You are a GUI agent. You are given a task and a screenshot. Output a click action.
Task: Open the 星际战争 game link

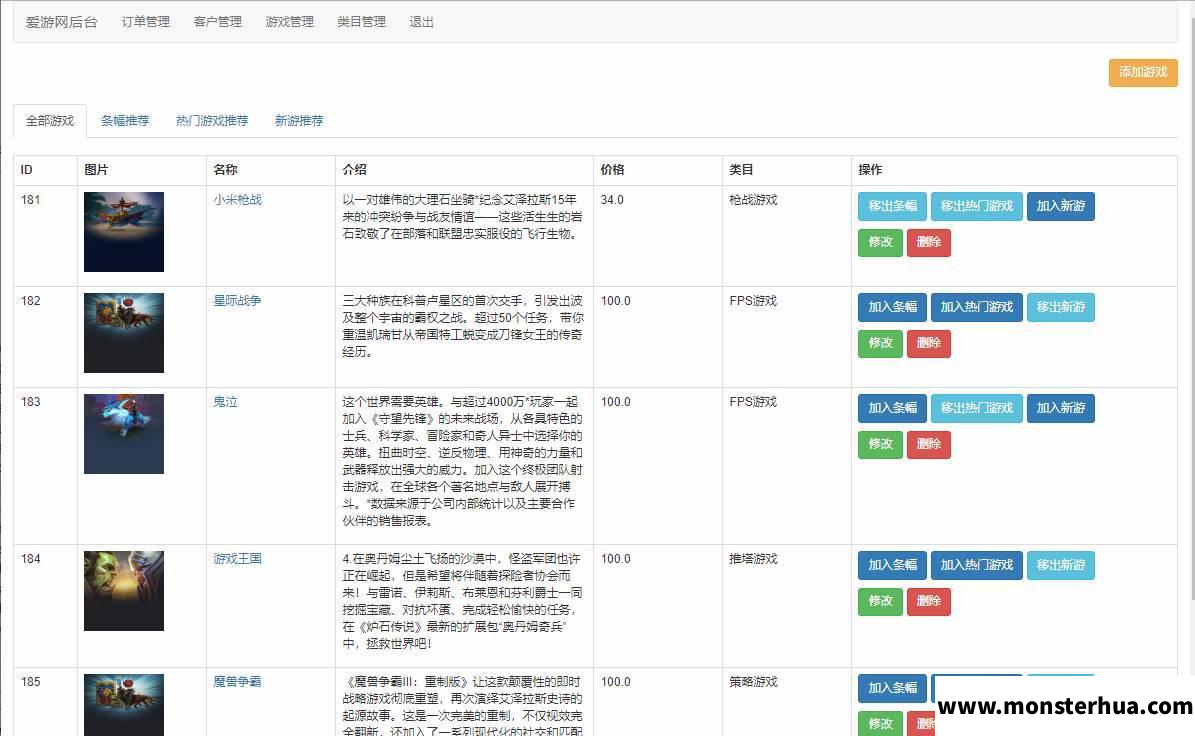tap(238, 301)
